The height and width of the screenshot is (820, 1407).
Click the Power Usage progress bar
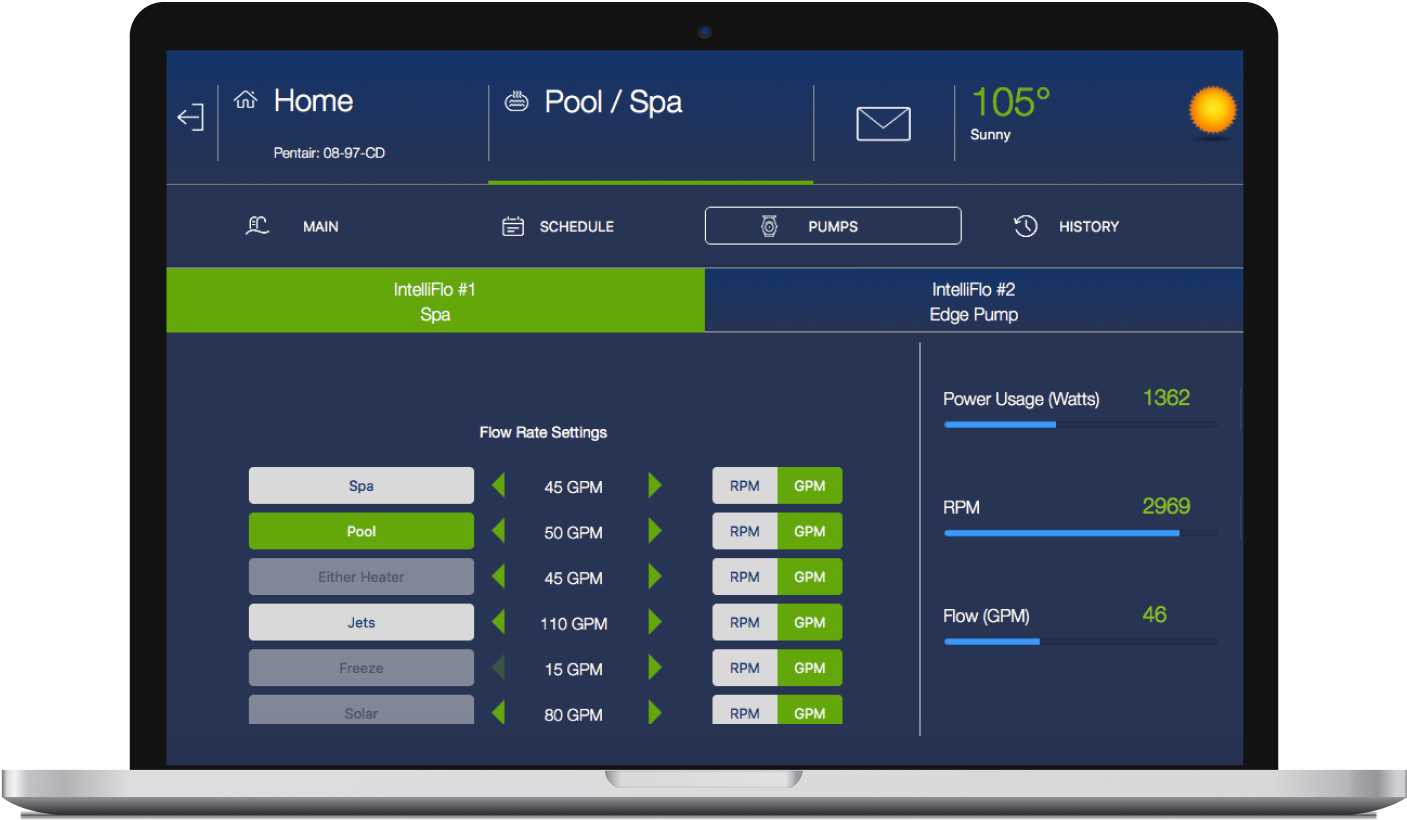pos(1080,425)
